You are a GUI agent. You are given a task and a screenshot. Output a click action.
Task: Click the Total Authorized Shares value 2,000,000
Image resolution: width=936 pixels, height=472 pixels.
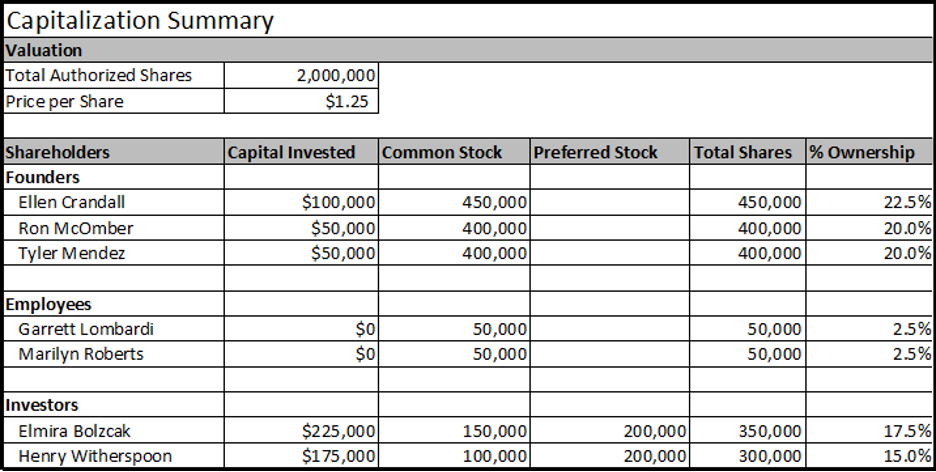pyautogui.click(x=302, y=76)
